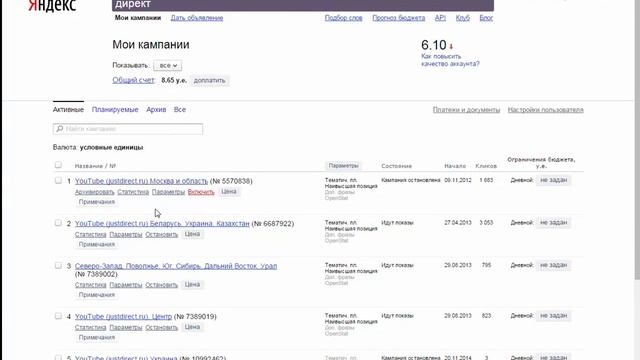The image size is (640, 360).
Task: Open Подбор слов in top navigation
Action: click(343, 18)
